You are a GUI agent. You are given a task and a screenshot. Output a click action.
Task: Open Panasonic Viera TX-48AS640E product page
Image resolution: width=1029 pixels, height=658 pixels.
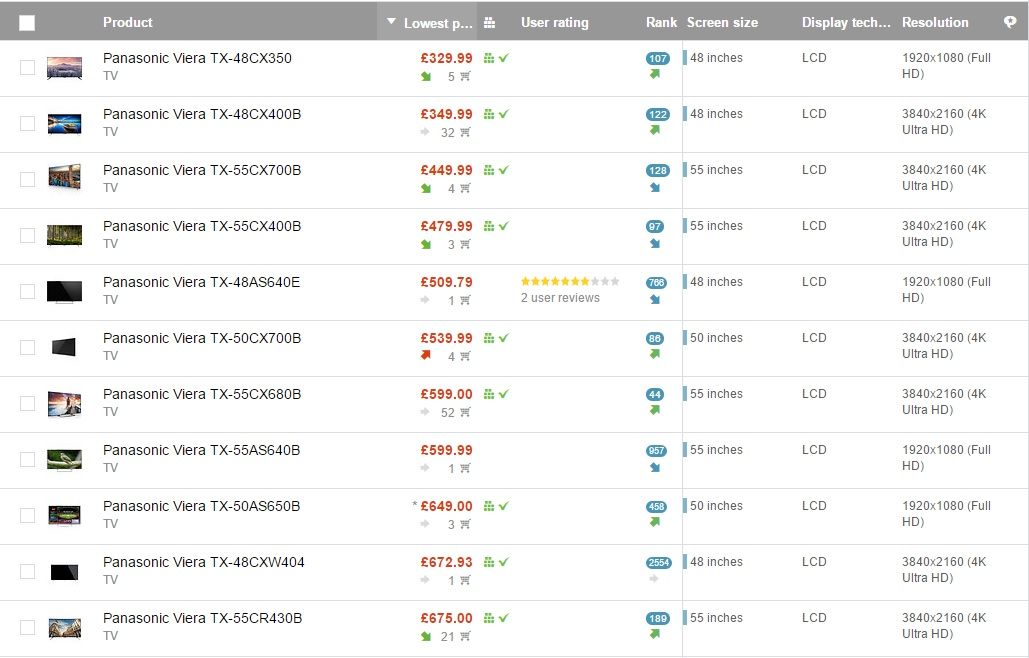pos(201,282)
